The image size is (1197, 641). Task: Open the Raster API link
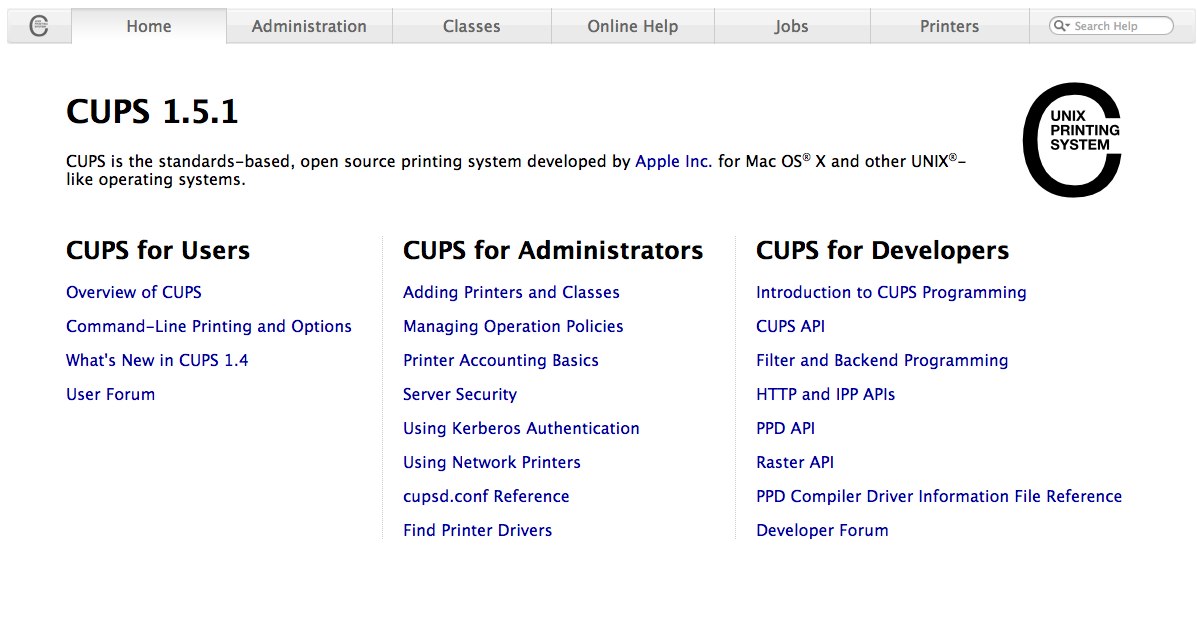click(x=795, y=462)
